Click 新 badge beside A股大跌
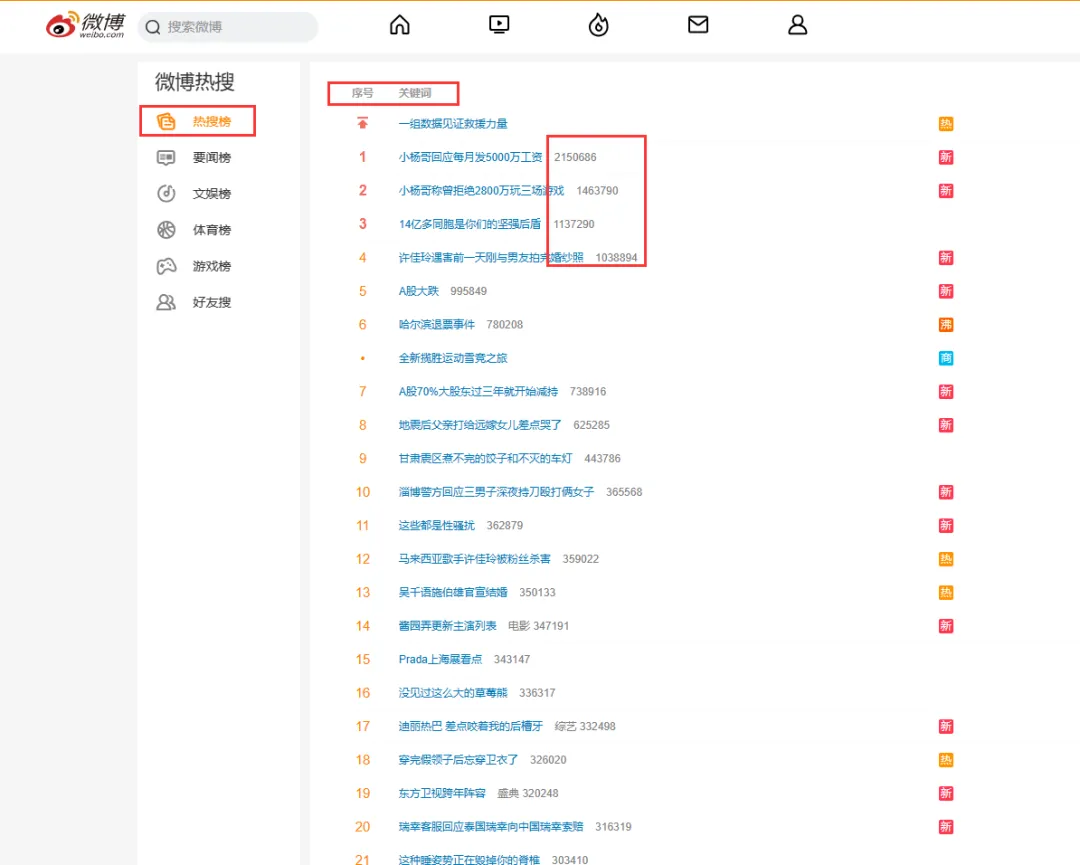The width and height of the screenshot is (1080, 865). click(946, 291)
